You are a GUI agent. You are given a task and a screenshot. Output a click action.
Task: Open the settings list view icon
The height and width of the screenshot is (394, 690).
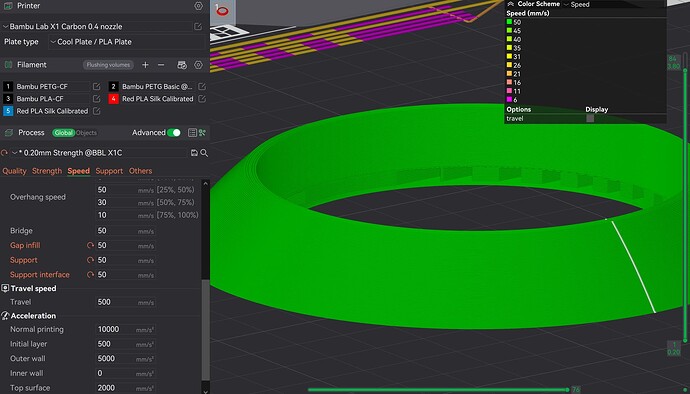[x=192, y=133]
